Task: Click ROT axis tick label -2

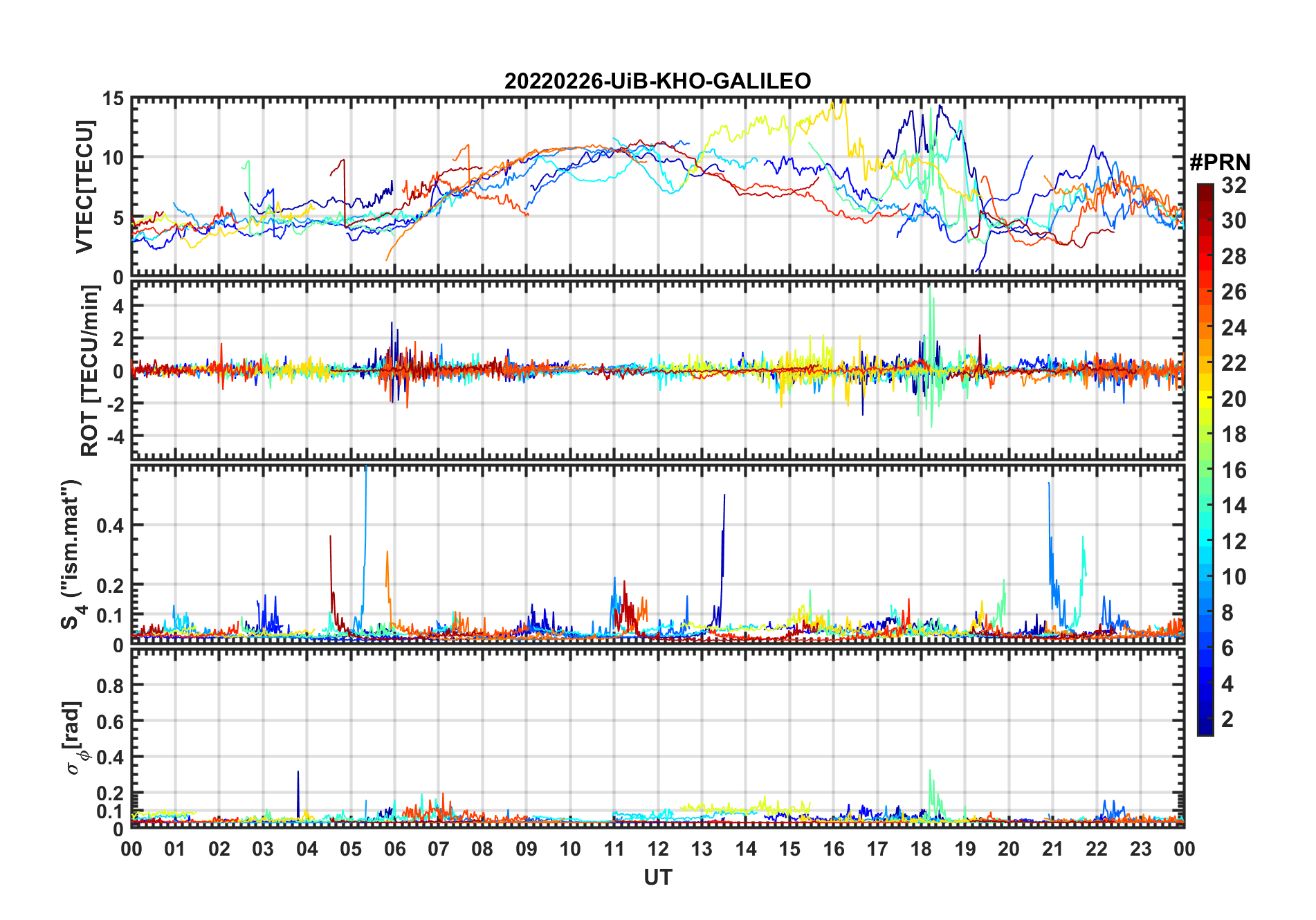Action: coord(116,404)
